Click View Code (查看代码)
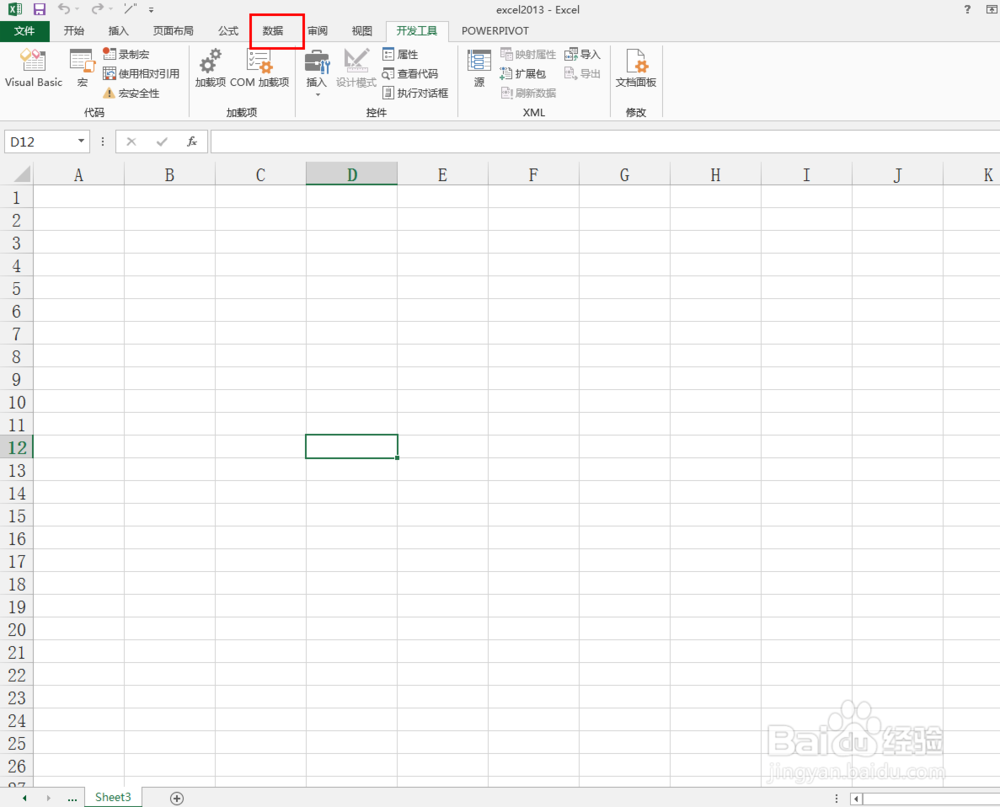This screenshot has height=807, width=1000. pyautogui.click(x=410, y=73)
